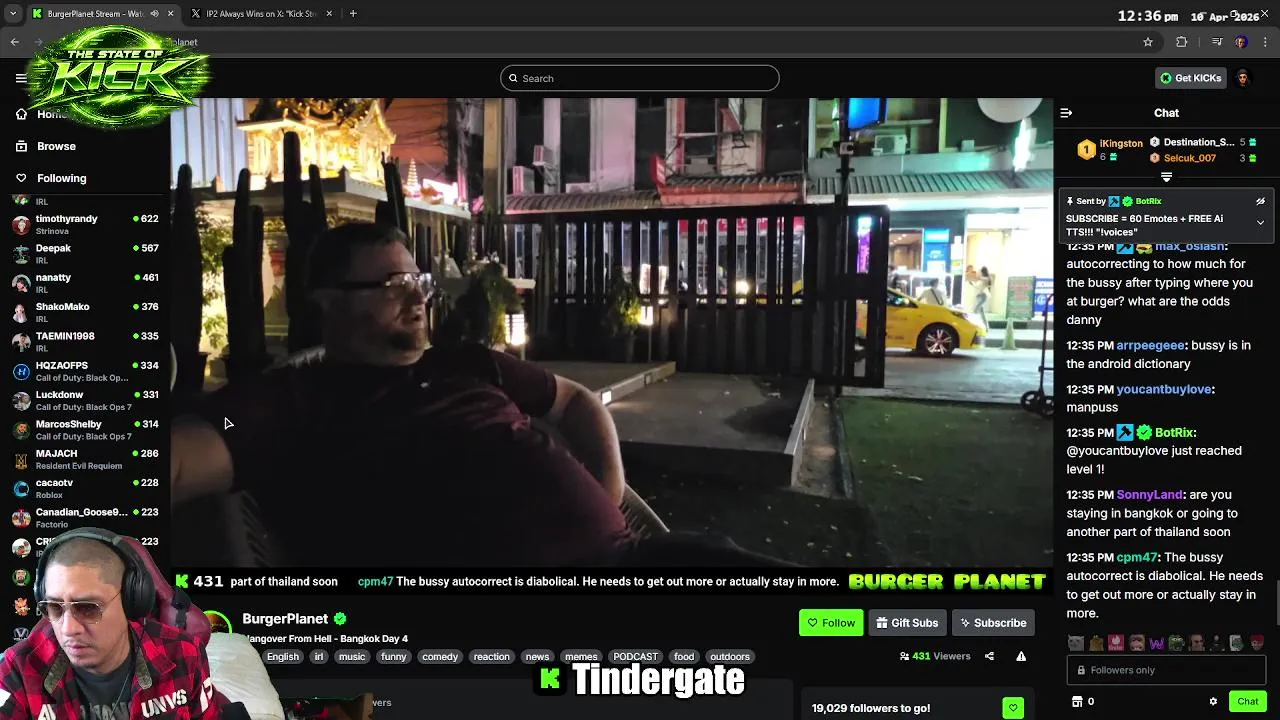The image size is (1280, 720).
Task: Select the English language tag
Action: 283,657
